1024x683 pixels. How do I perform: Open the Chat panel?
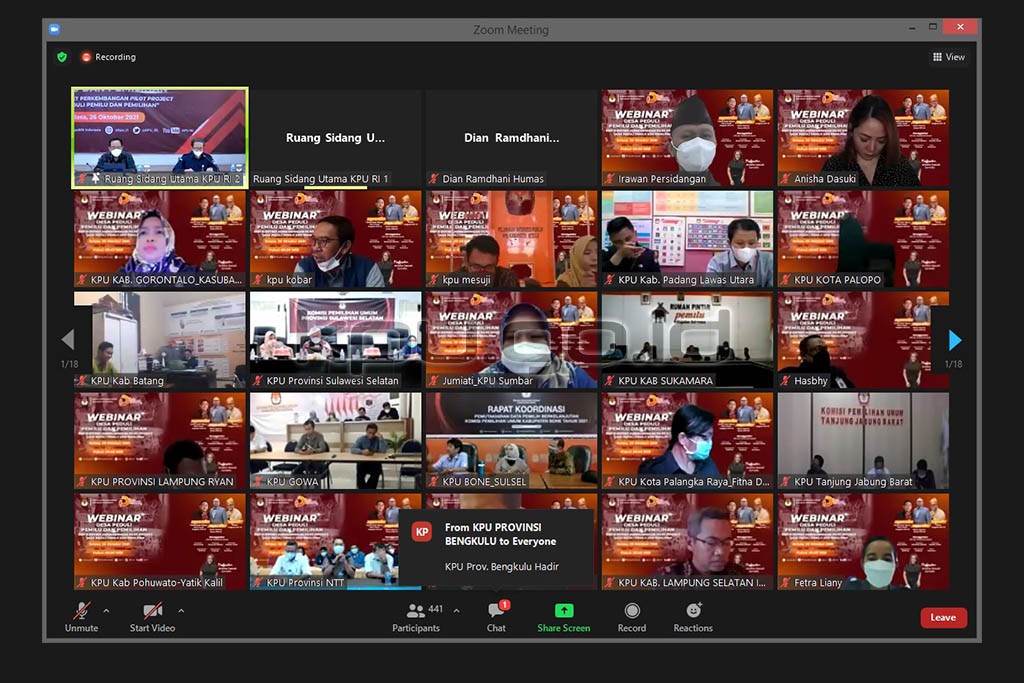click(496, 617)
